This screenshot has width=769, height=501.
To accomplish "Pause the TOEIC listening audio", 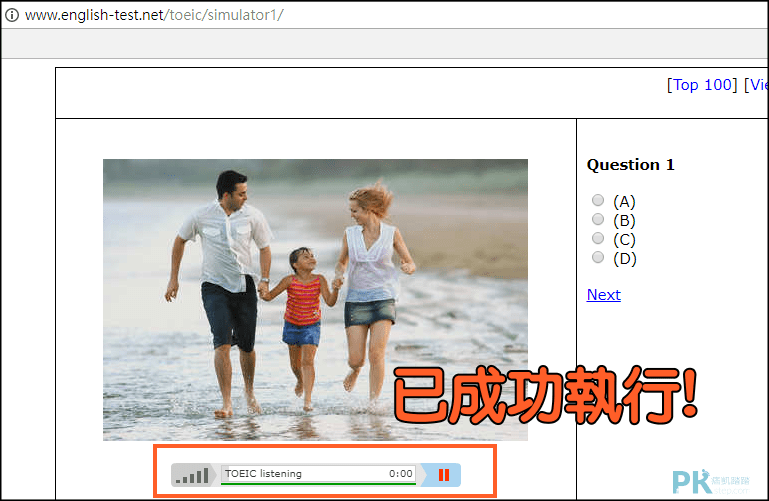I will (x=443, y=475).
